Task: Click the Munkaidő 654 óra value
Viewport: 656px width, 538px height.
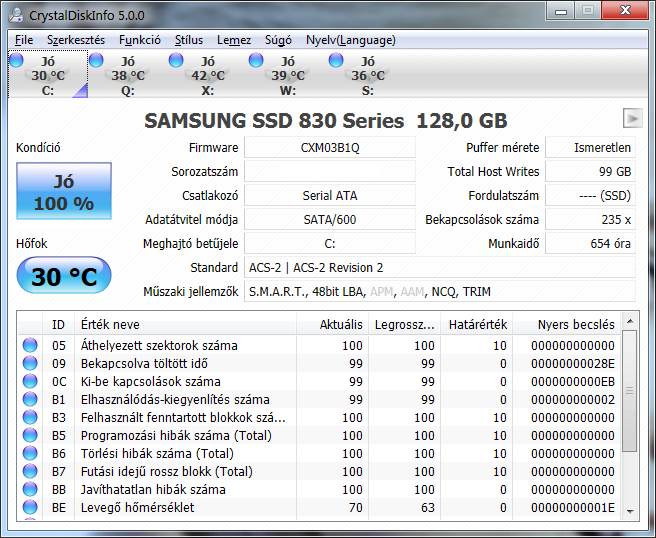Action: pyautogui.click(x=590, y=243)
